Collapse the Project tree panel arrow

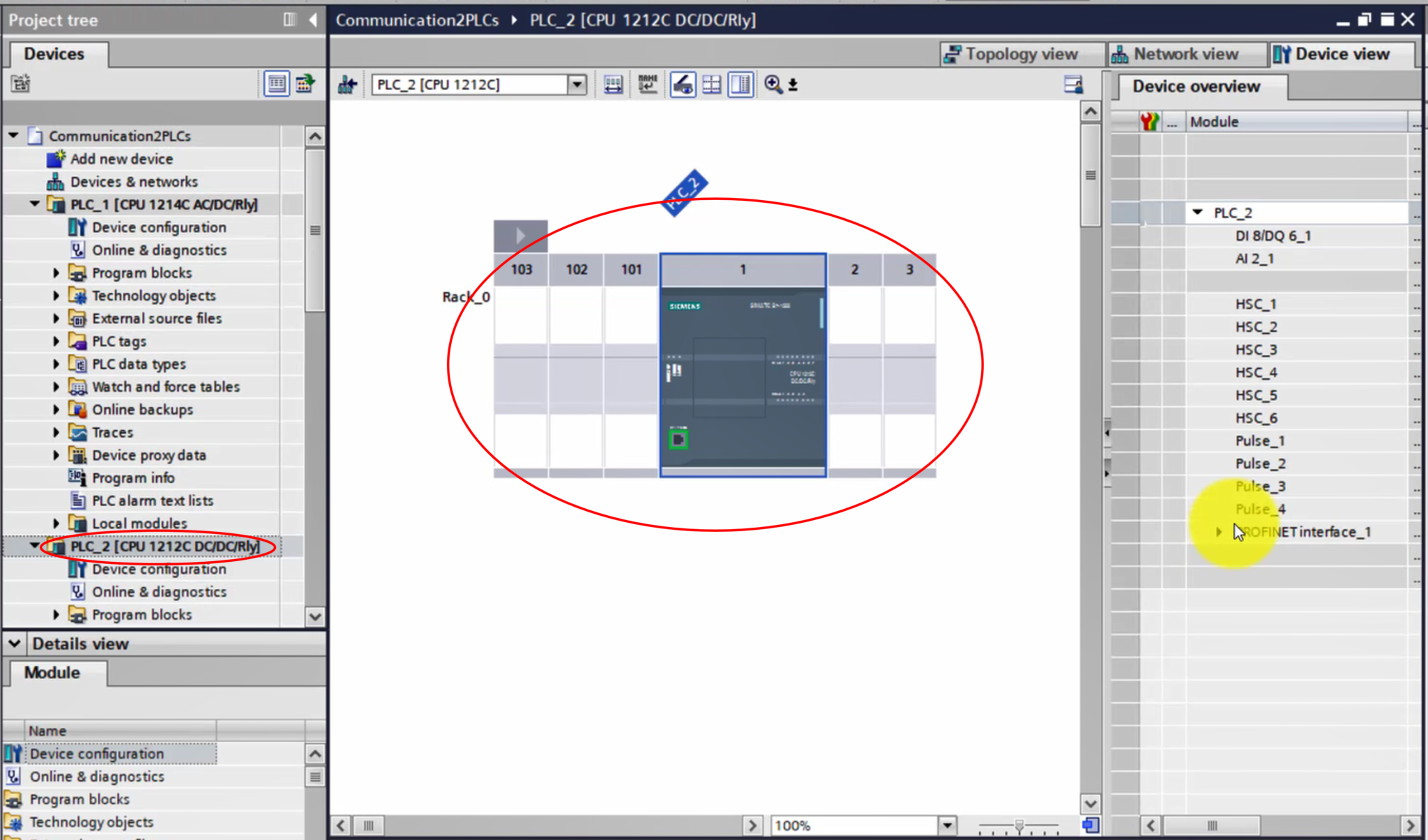coord(313,20)
